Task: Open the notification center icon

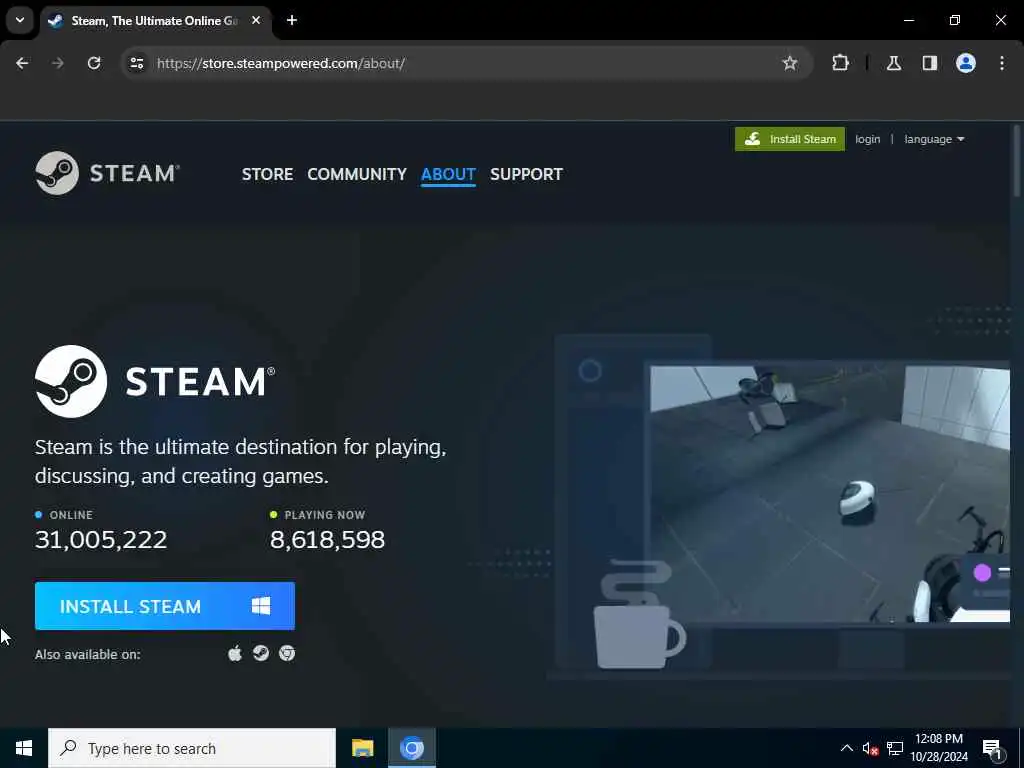Action: click(x=992, y=748)
